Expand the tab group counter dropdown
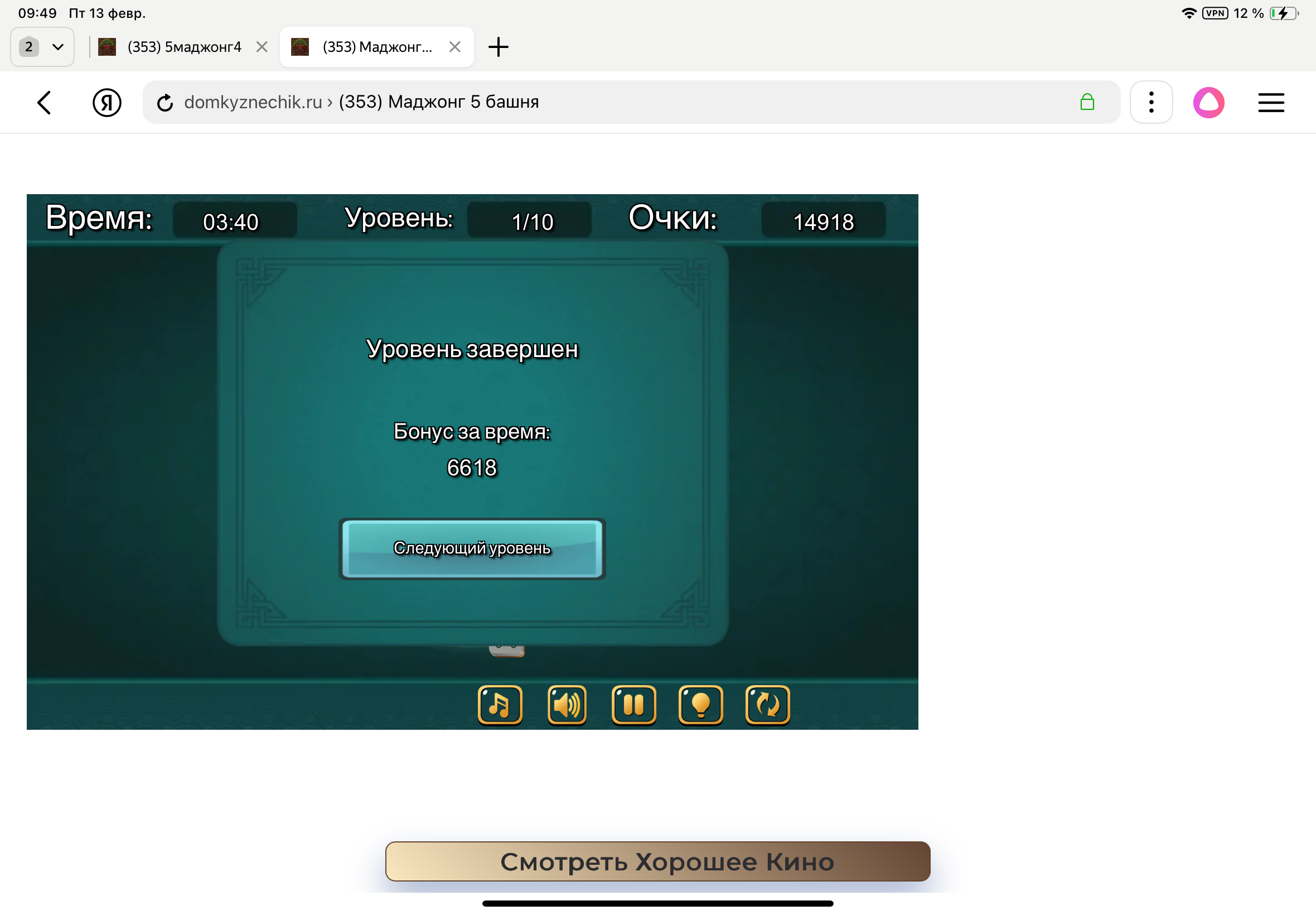 [42, 47]
